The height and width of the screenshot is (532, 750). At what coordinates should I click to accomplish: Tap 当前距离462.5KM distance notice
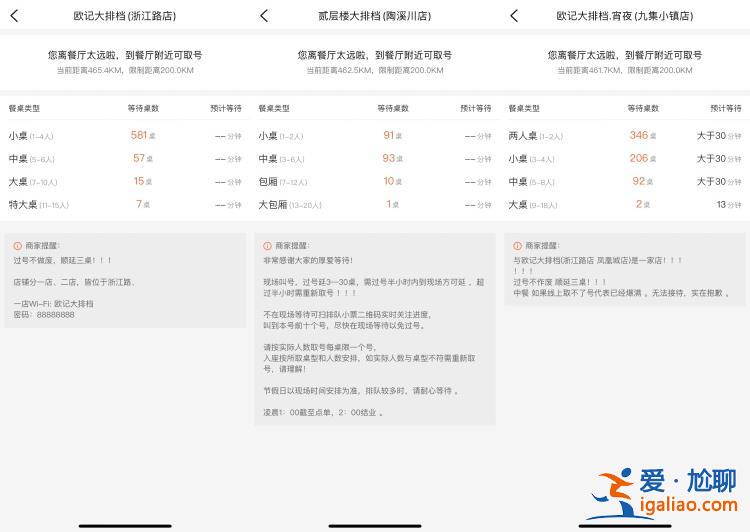(375, 70)
